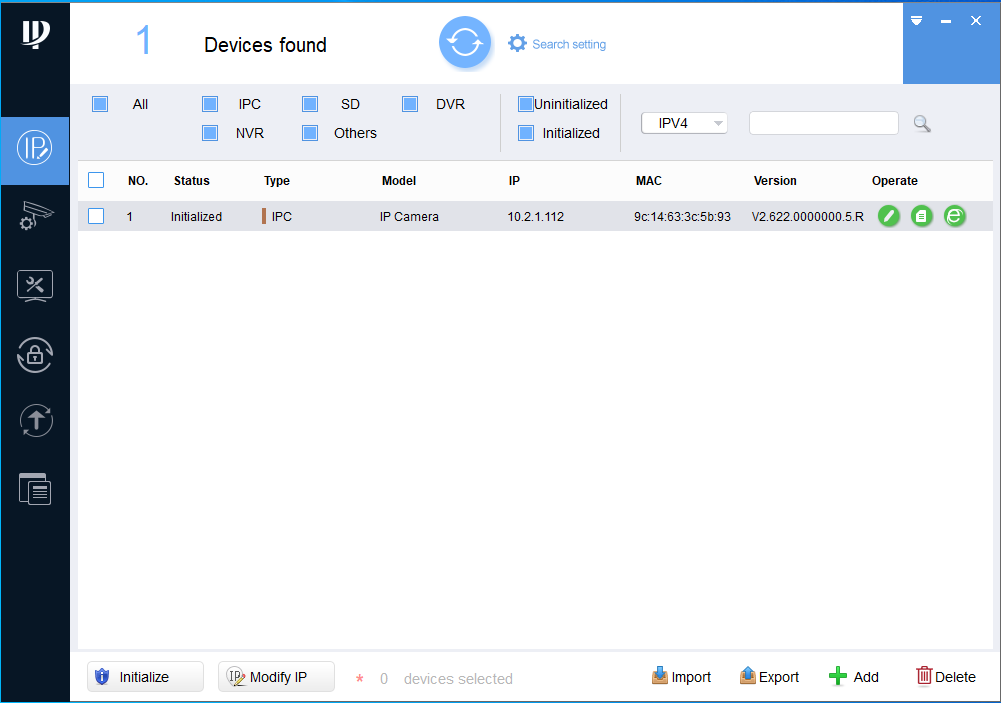Toggle the All filter checkbox
The image size is (1001, 703).
tap(100, 104)
